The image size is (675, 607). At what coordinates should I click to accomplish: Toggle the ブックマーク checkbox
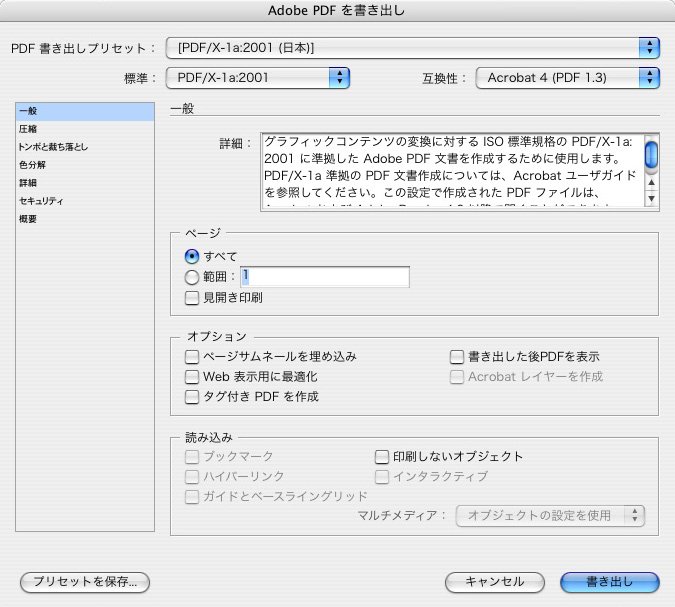192,456
